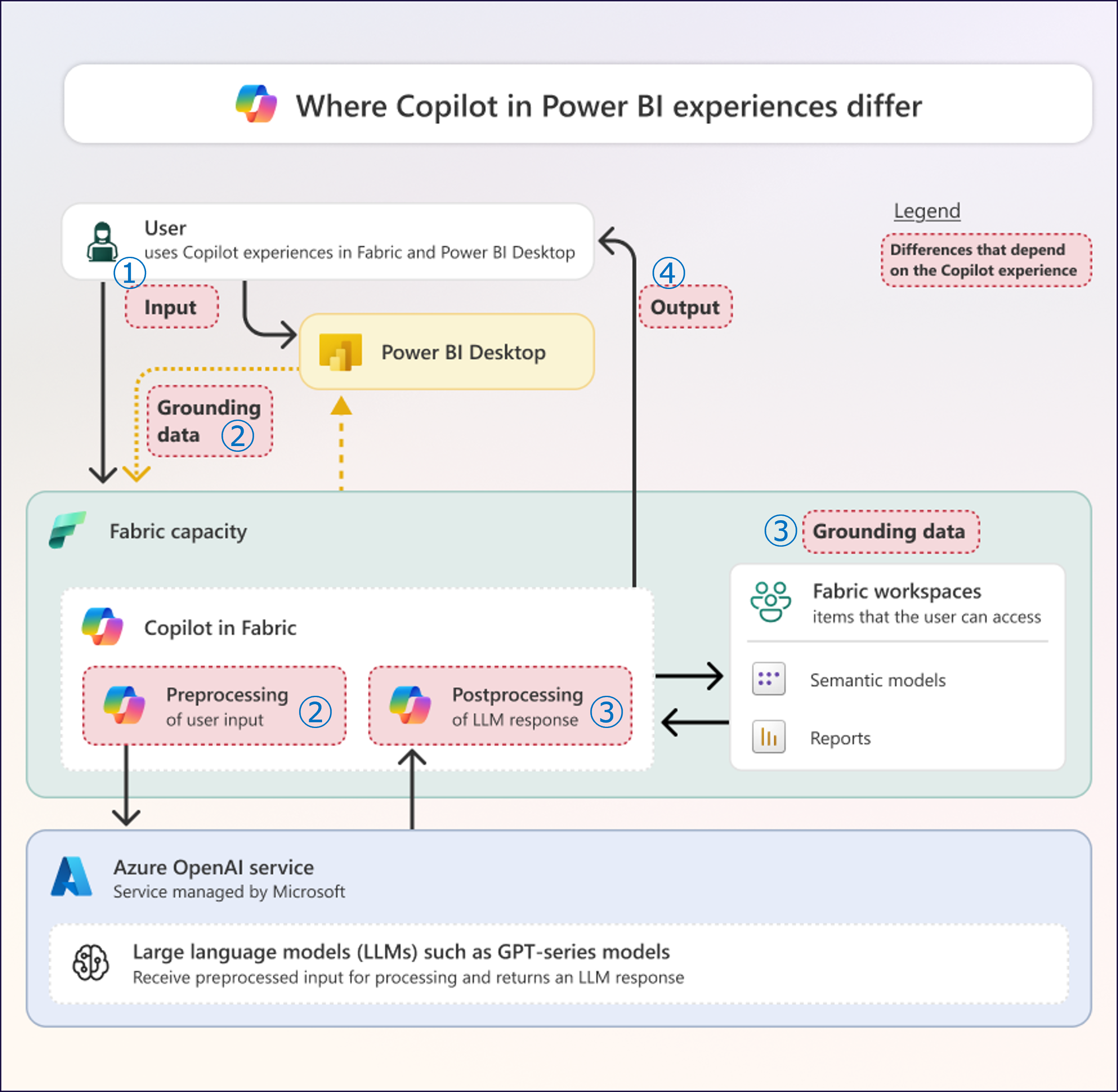1118x1092 pixels.
Task: Click the Copilot icon in the Postprocessing box
Action: tap(410, 705)
